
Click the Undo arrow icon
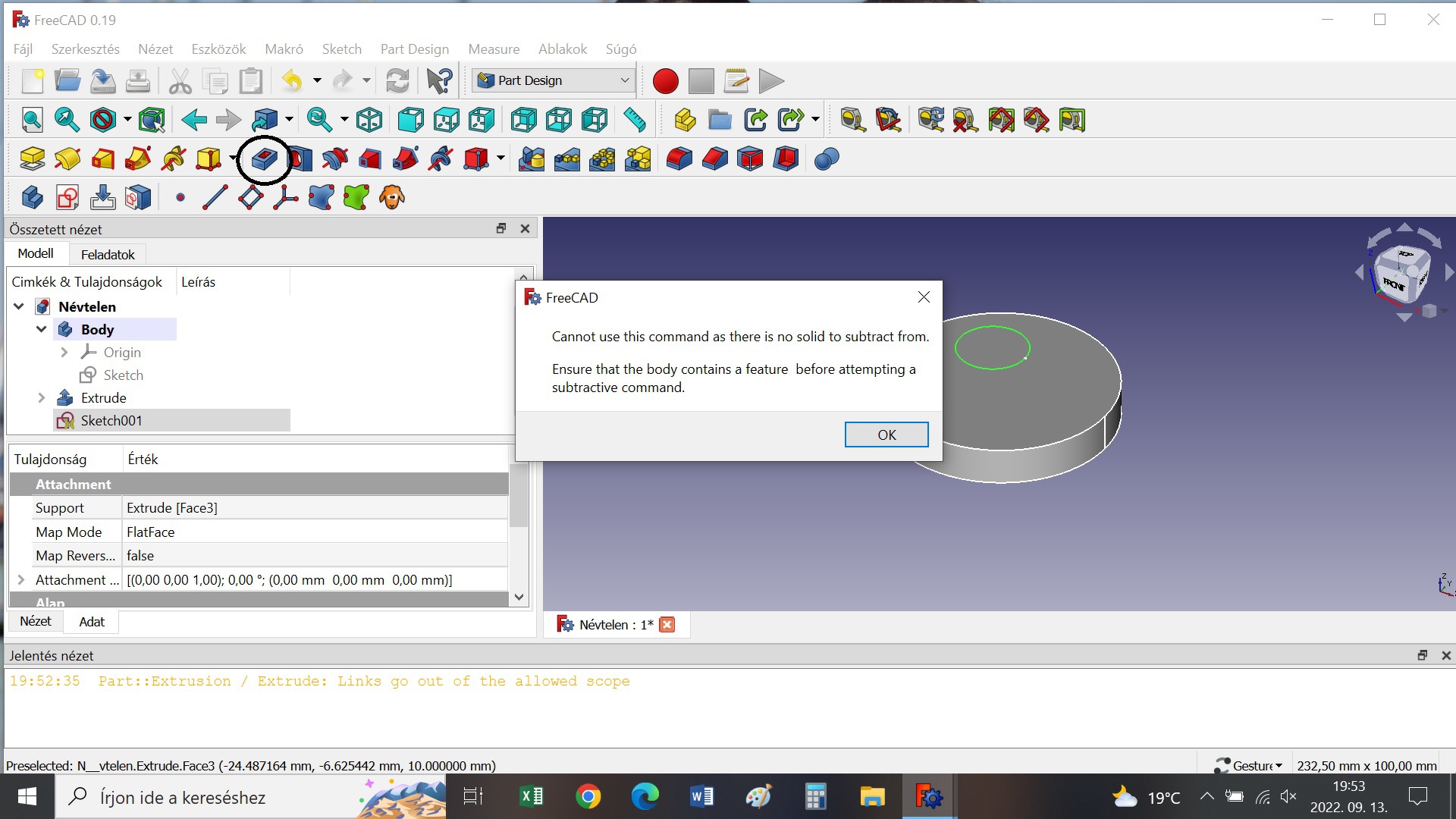point(292,80)
